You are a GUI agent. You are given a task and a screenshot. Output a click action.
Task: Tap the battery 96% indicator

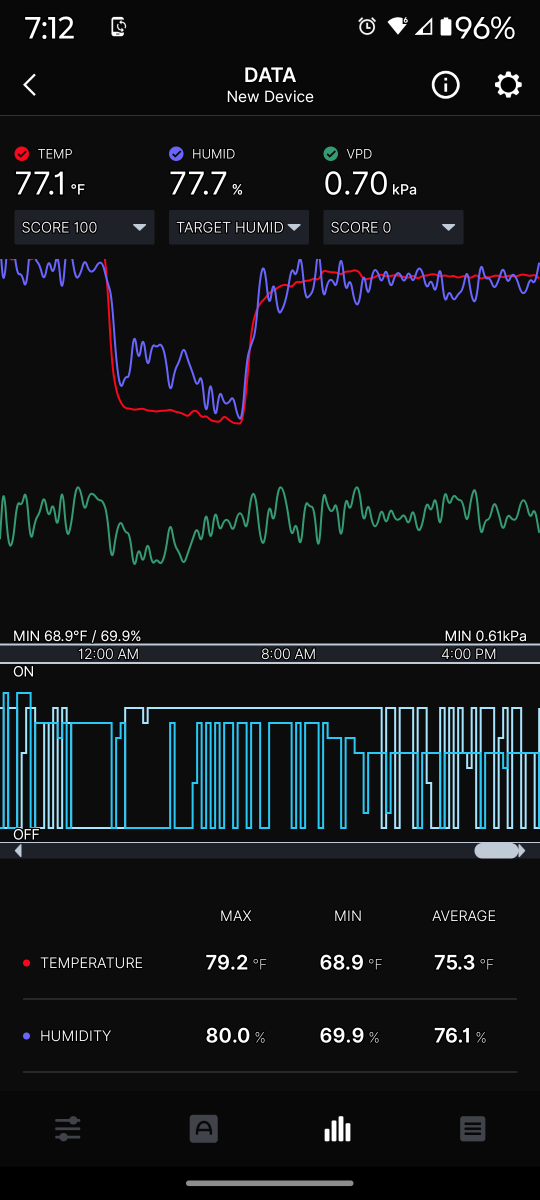478,27
